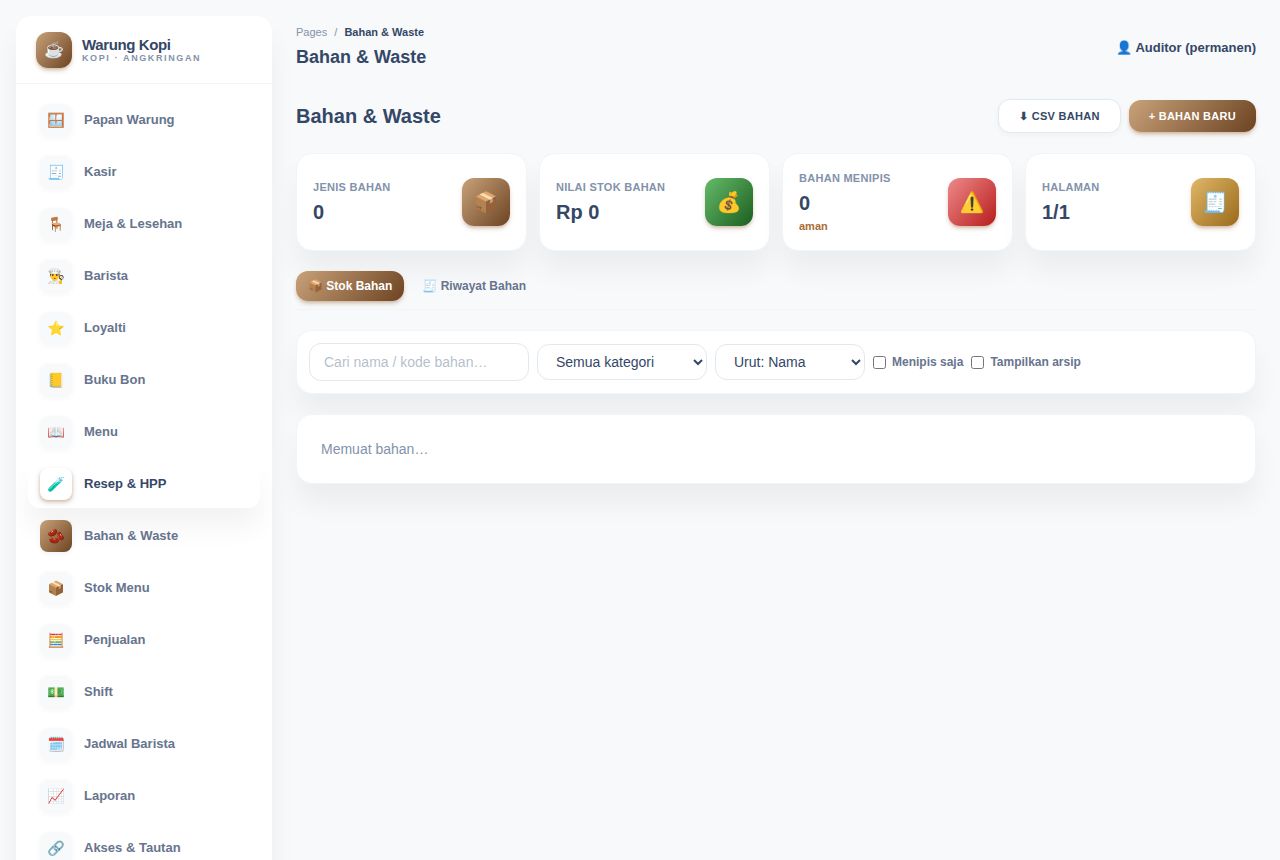Download the CSV Bahan export
This screenshot has height=860, width=1280.
click(x=1059, y=116)
